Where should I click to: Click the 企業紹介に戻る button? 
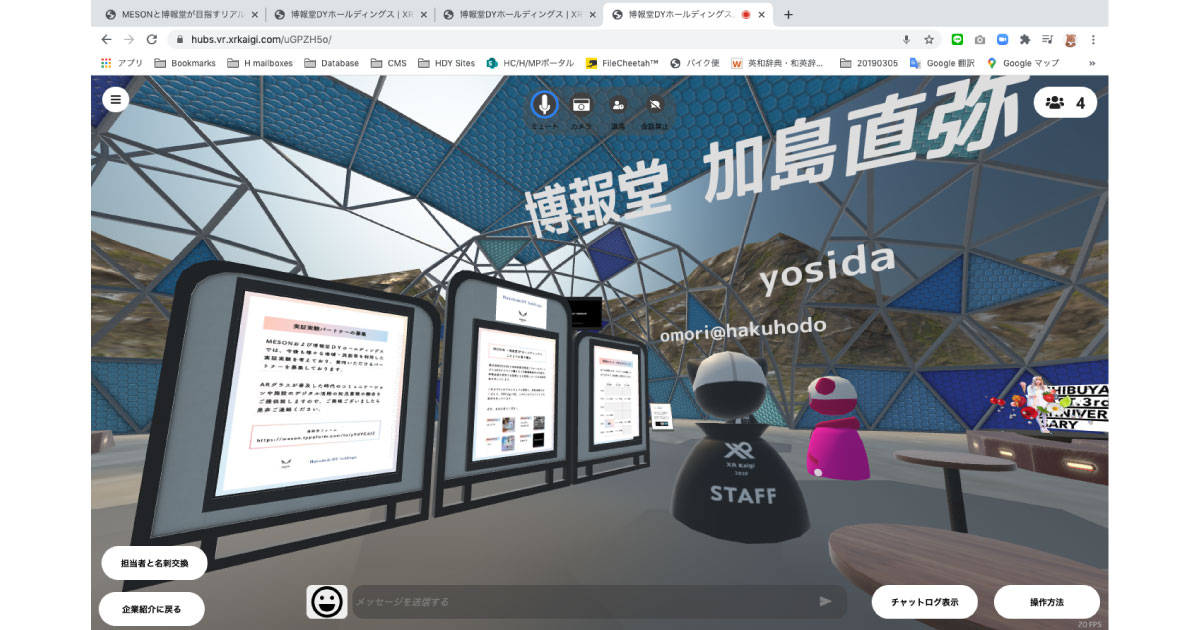[152, 608]
